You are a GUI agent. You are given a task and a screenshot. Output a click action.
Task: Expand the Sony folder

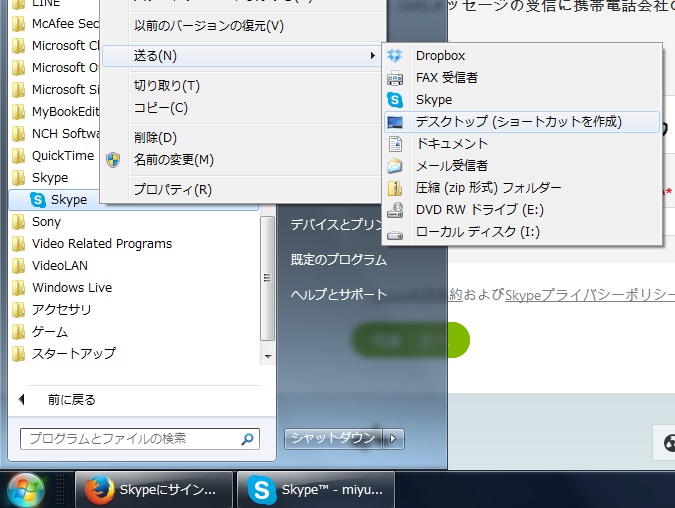(134, 222)
